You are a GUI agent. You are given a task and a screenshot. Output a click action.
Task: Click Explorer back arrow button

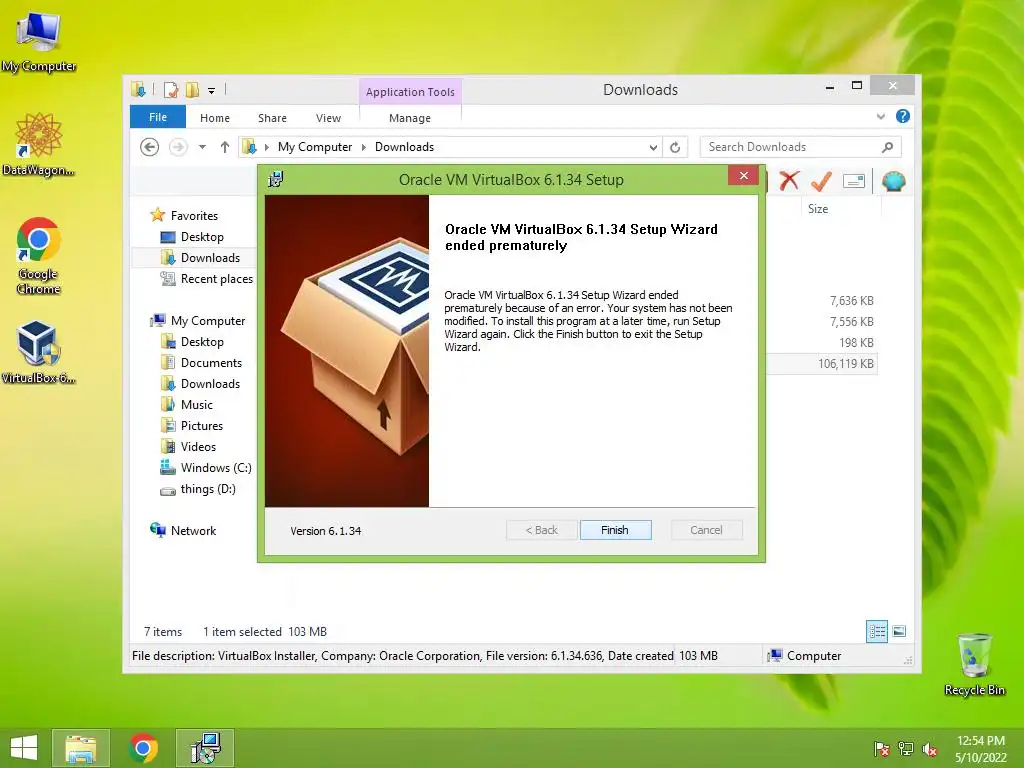(150, 147)
